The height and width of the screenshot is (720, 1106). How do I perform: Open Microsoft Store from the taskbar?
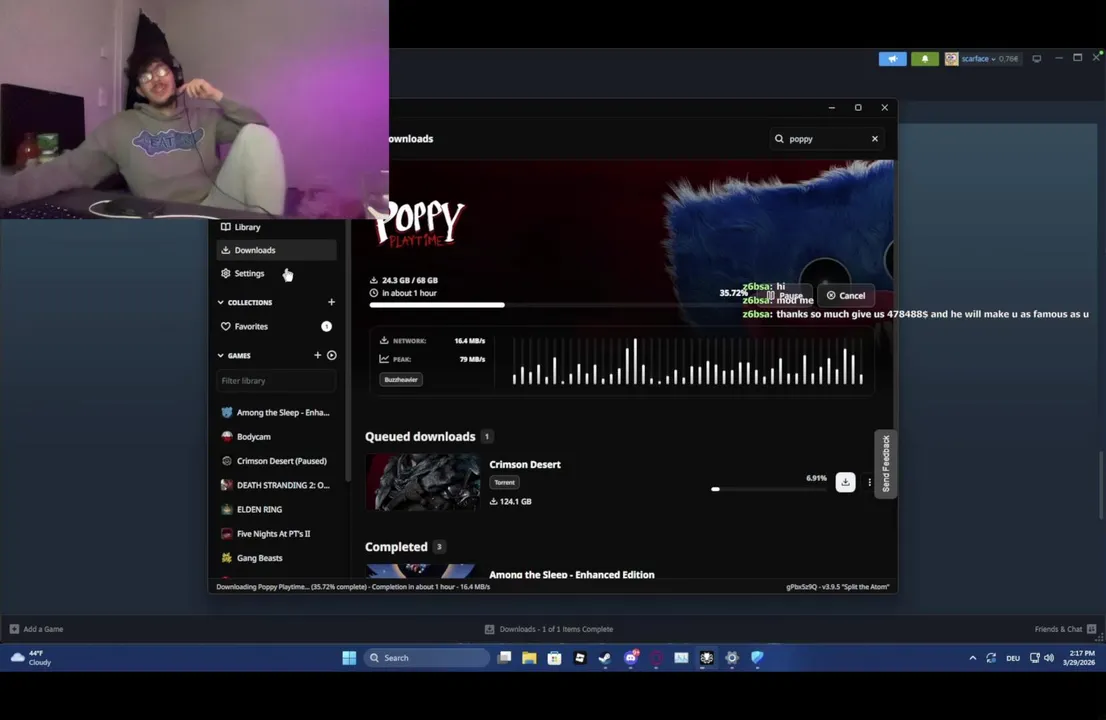554,658
